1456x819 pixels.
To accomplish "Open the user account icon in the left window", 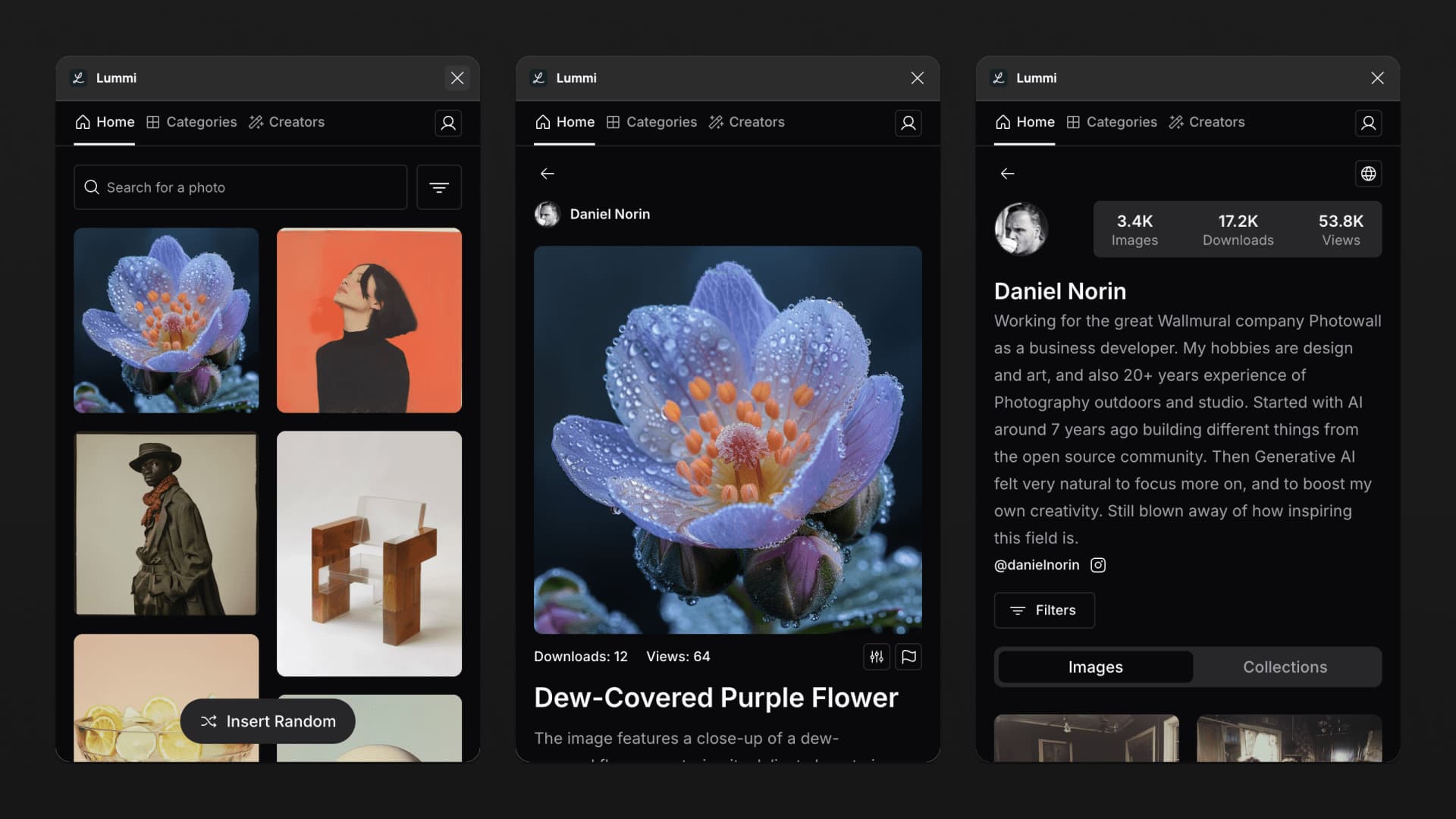I will click(x=448, y=123).
